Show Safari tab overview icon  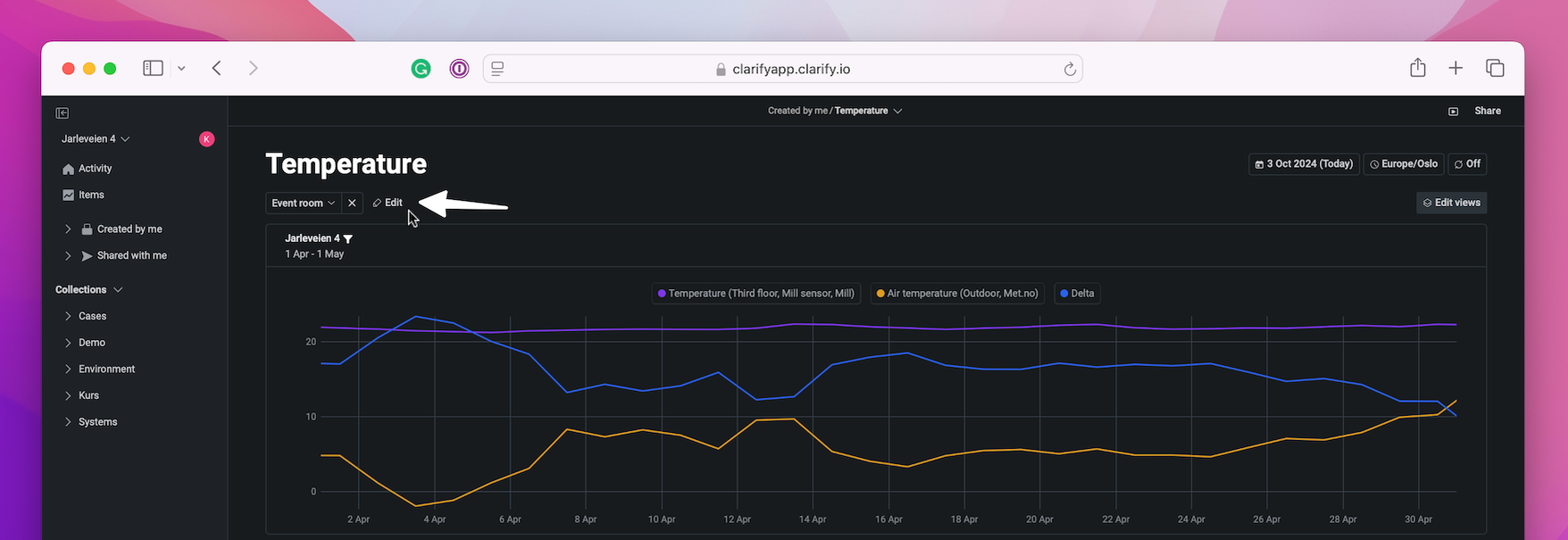tap(1495, 68)
